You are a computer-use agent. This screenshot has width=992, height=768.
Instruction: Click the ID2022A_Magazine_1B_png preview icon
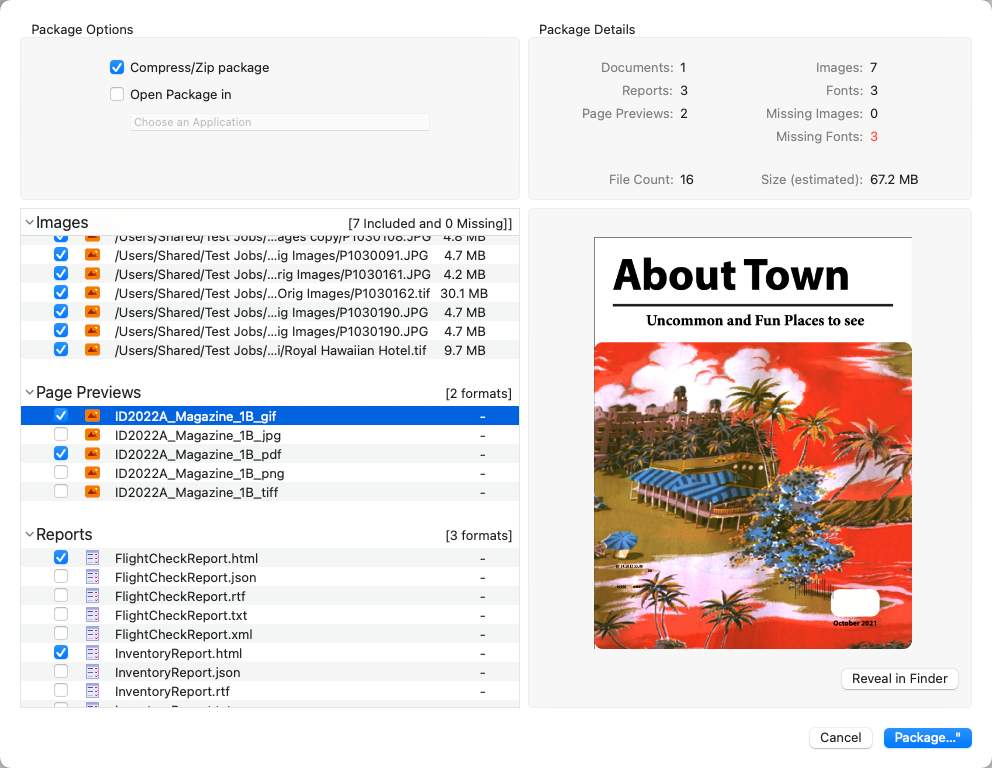tap(92, 473)
